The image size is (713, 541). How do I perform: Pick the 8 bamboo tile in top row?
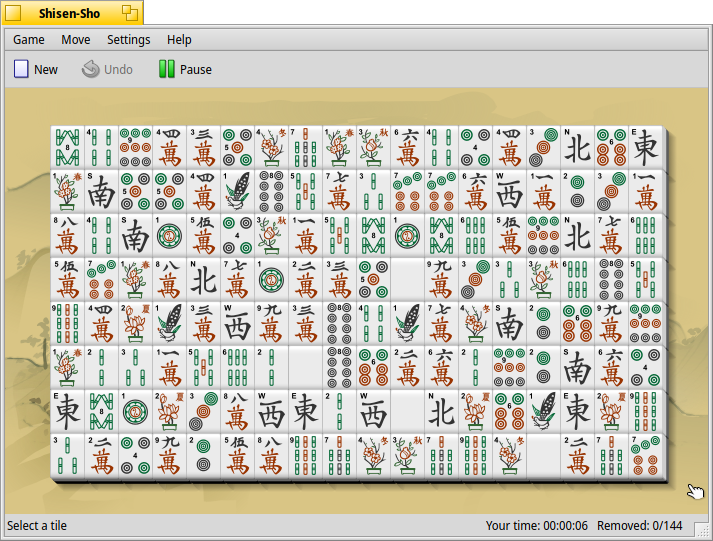(68, 147)
